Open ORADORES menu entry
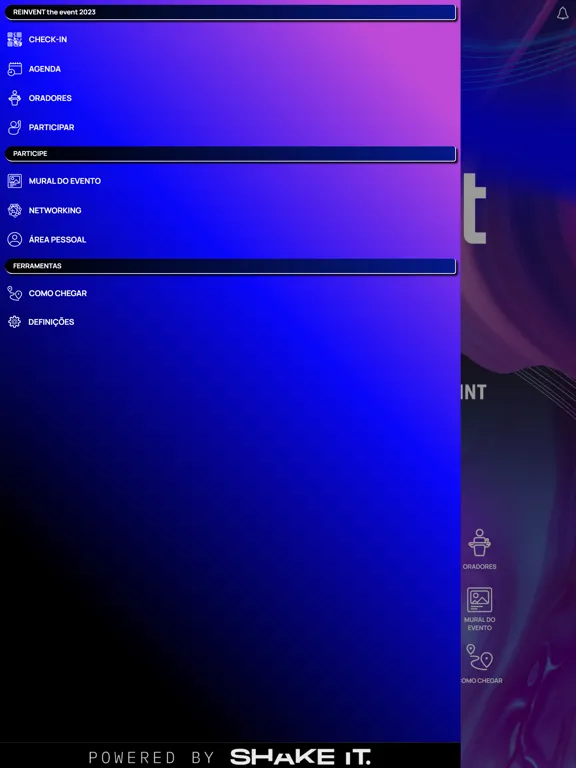 point(50,98)
